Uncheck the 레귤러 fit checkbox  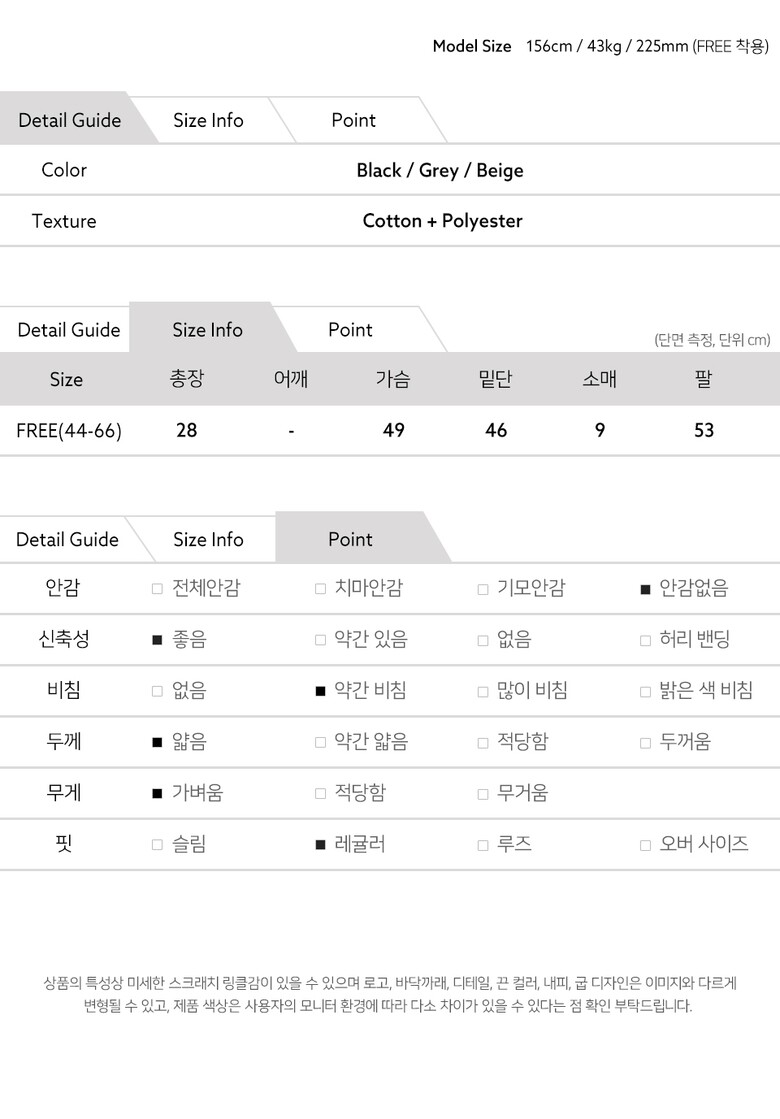[x=320, y=845]
